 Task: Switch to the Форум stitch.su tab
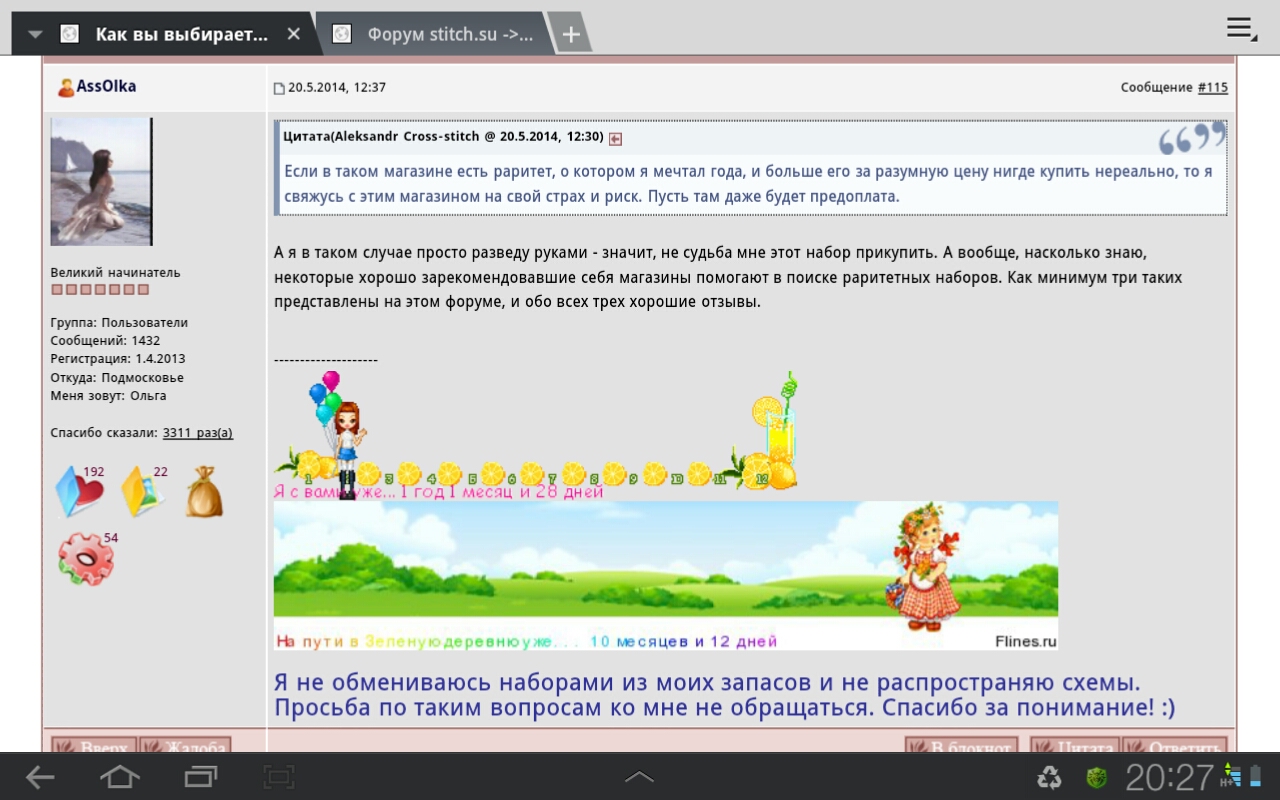pyautogui.click(x=440, y=34)
